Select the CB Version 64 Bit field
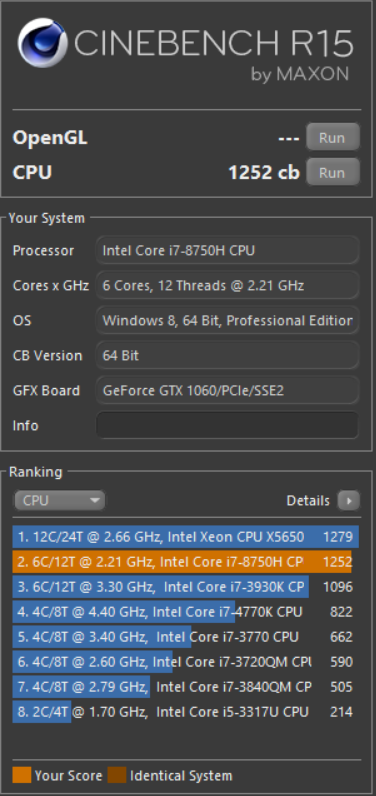 click(227, 355)
